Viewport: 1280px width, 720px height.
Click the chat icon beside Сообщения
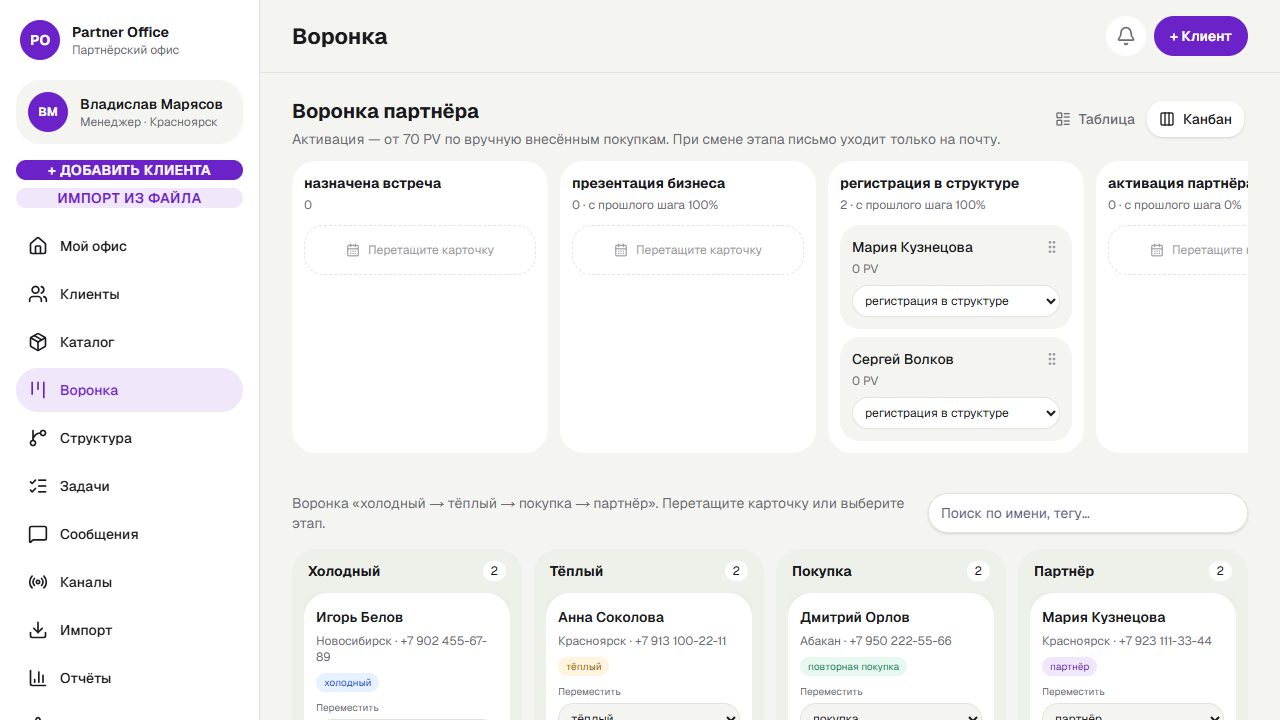click(38, 534)
